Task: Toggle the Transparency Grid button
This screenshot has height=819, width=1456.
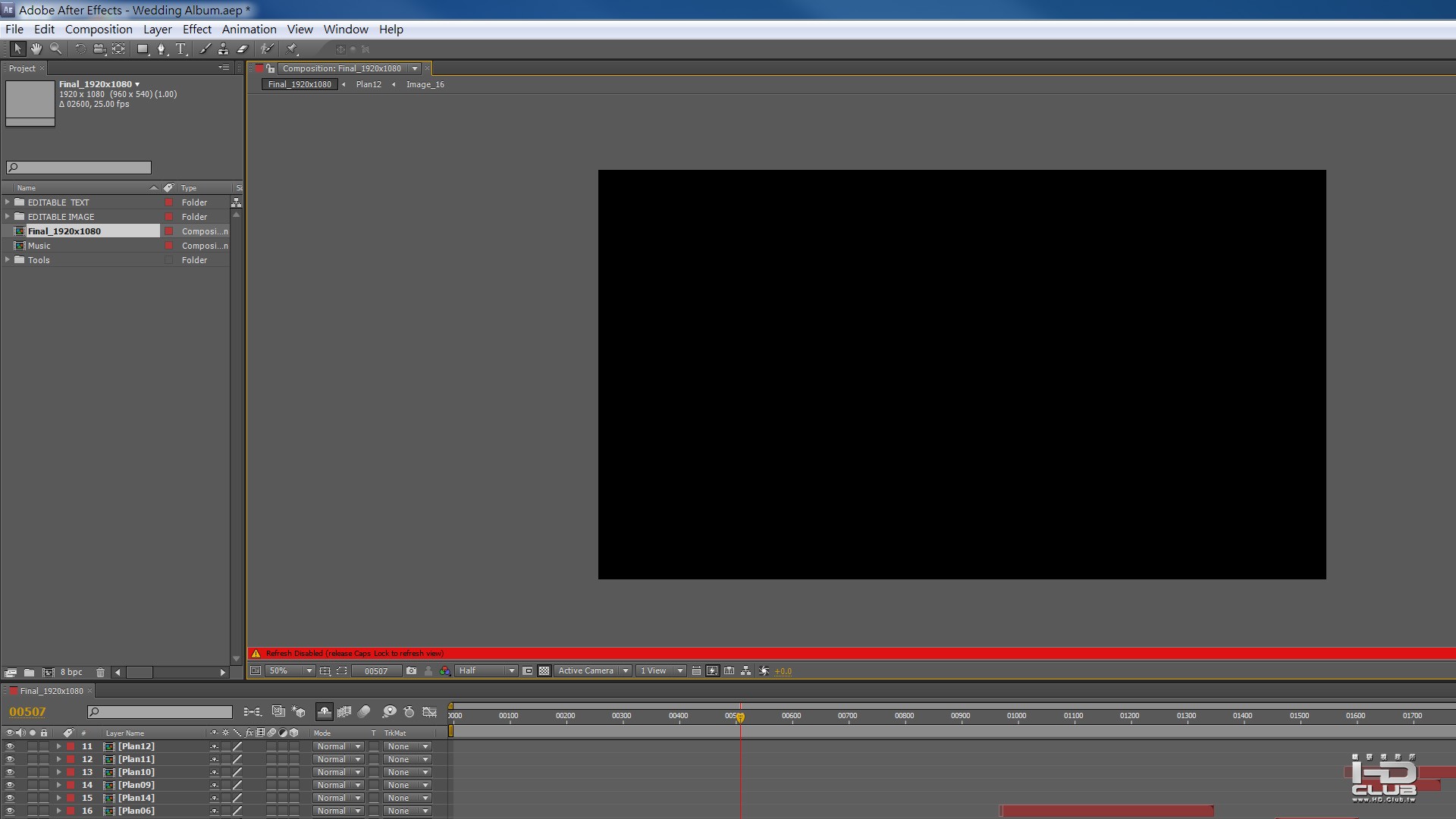Action: click(x=544, y=670)
